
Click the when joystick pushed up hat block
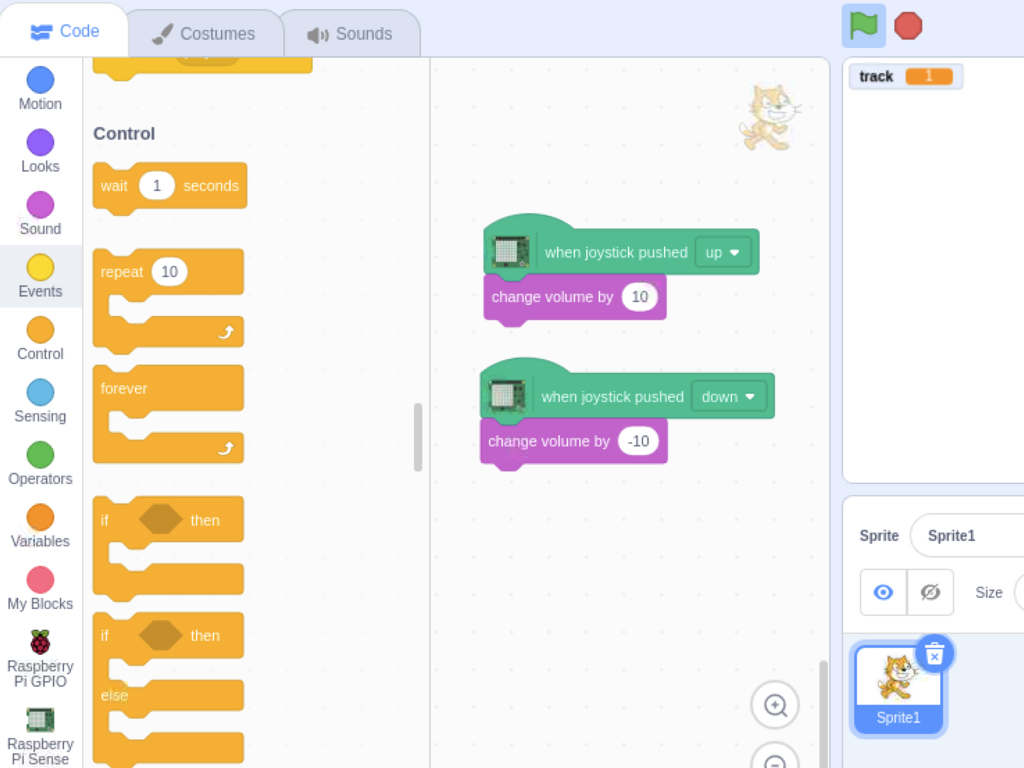coord(614,252)
